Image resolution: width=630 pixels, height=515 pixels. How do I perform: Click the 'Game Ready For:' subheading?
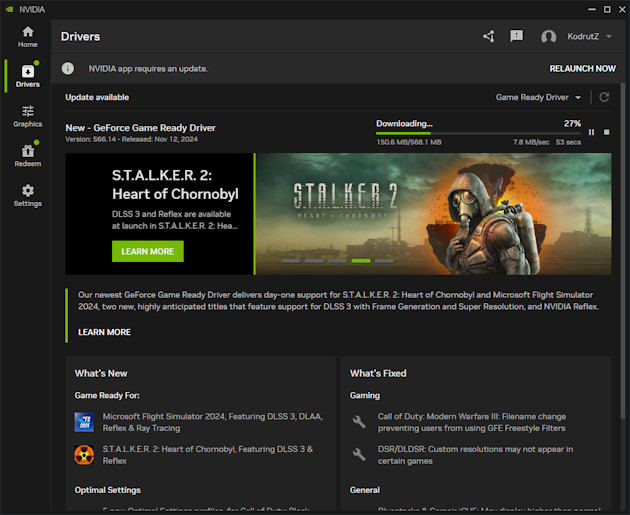point(107,395)
